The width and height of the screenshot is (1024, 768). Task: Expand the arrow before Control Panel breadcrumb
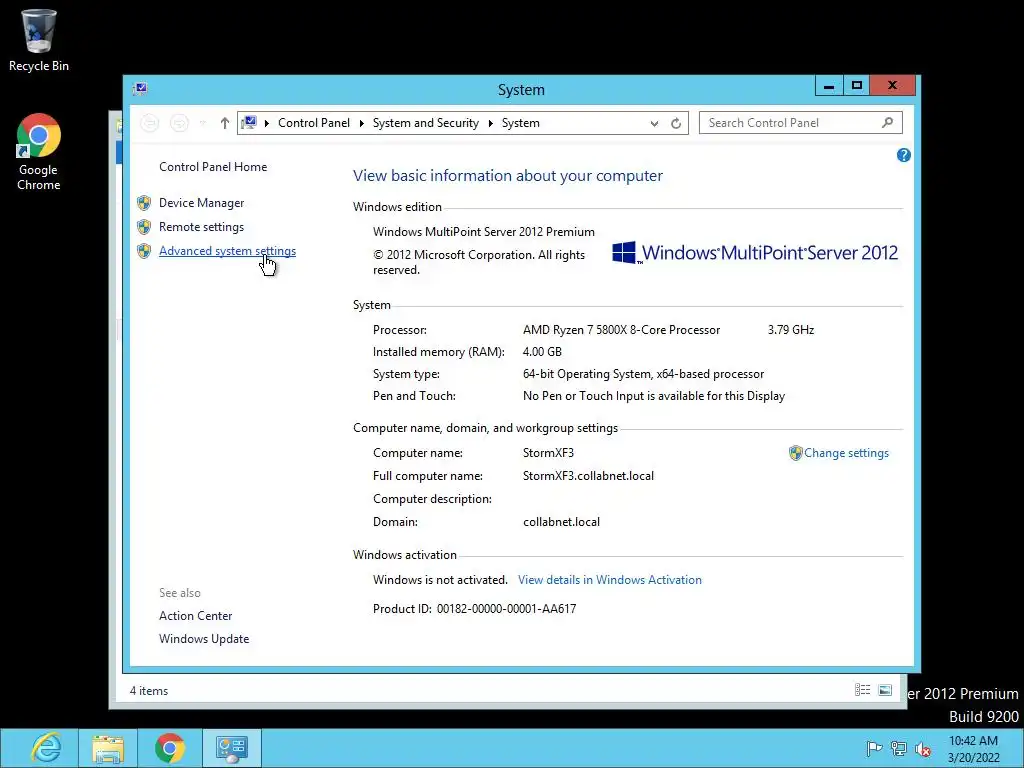[266, 123]
